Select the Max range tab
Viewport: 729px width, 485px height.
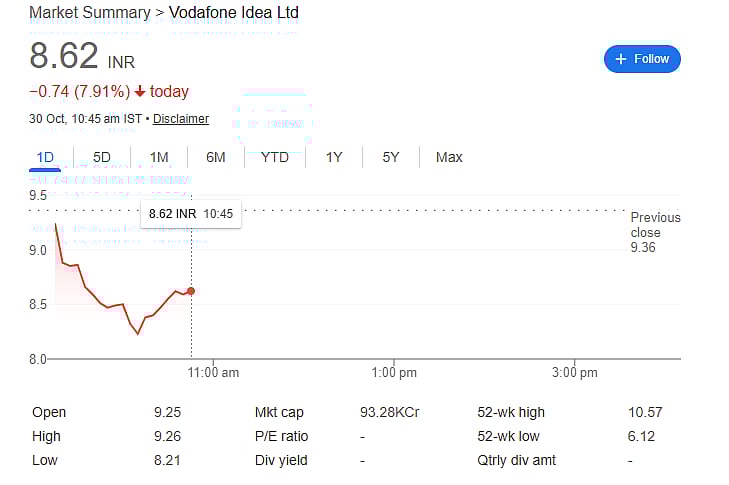tap(449, 157)
